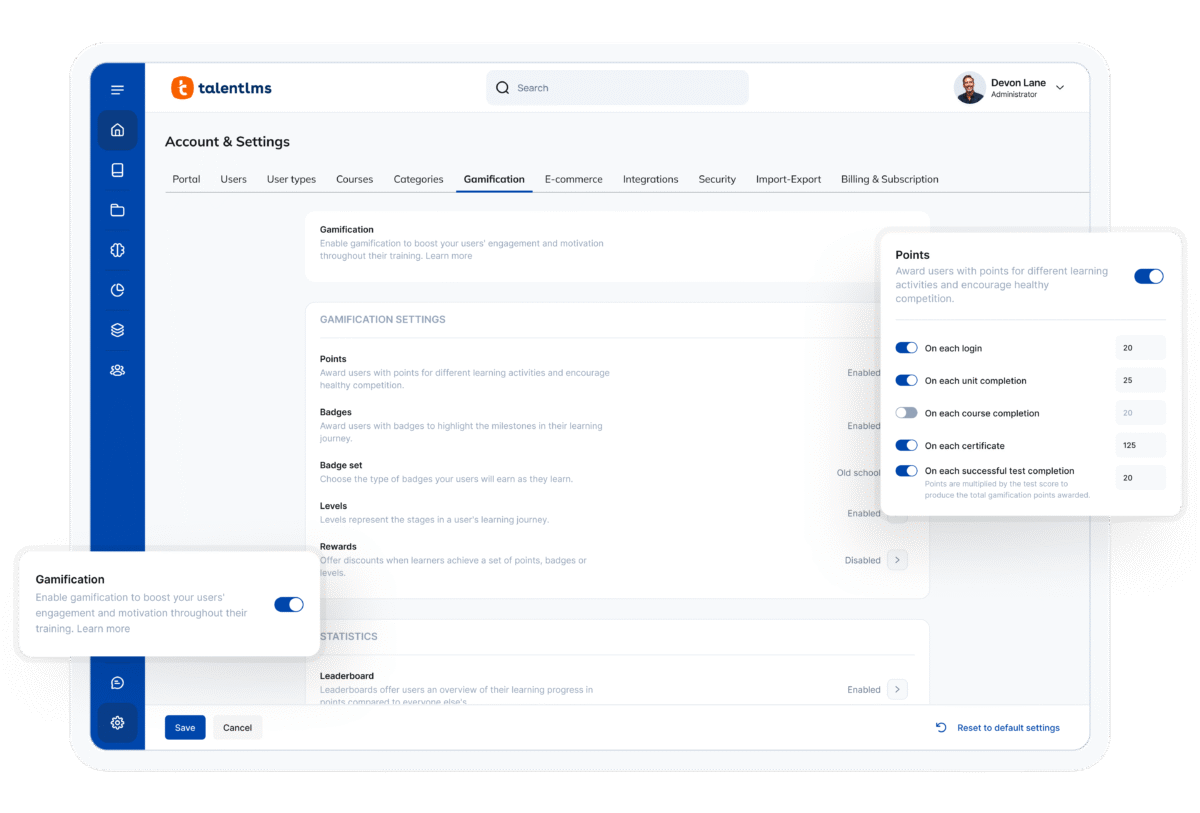Expand the Devon Lane account dropdown
The image size is (1200, 813).
(1060, 88)
